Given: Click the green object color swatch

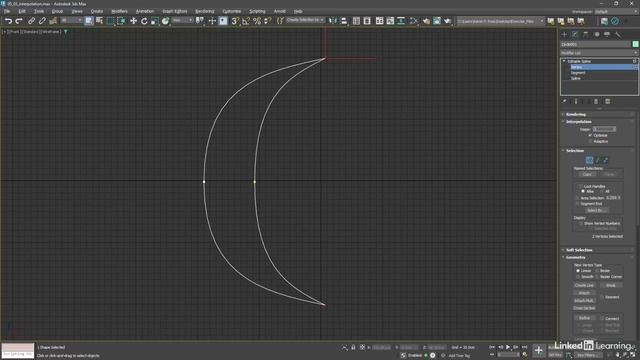Looking at the screenshot, I should 636,44.
